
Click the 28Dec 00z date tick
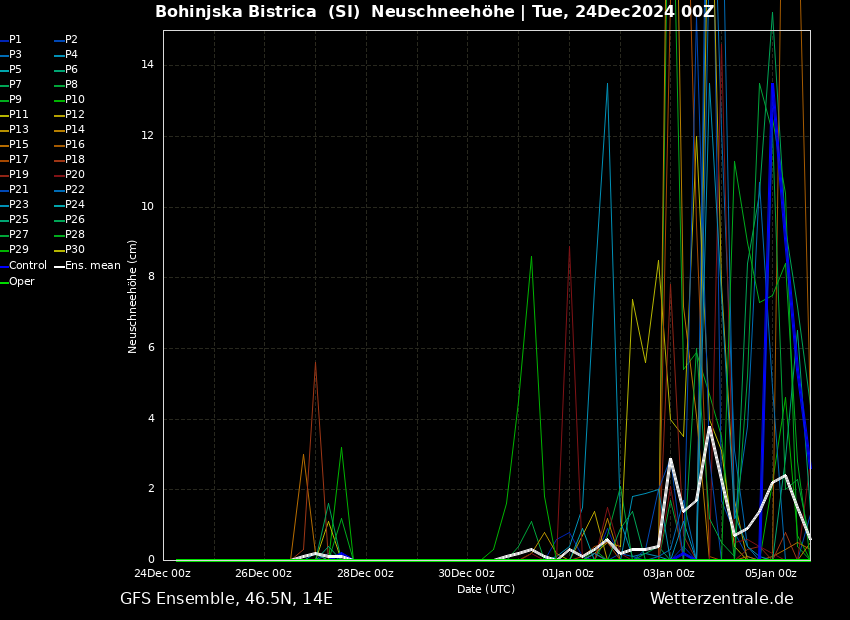[x=365, y=574]
